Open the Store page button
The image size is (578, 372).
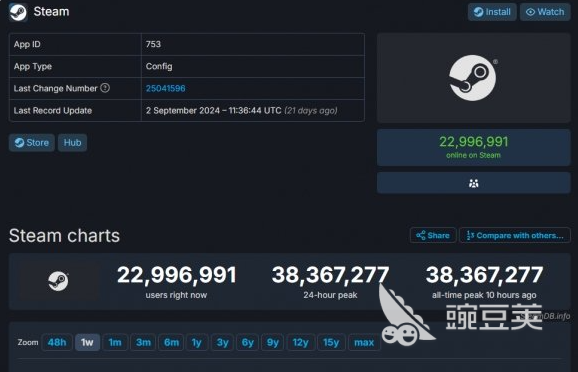pos(32,143)
